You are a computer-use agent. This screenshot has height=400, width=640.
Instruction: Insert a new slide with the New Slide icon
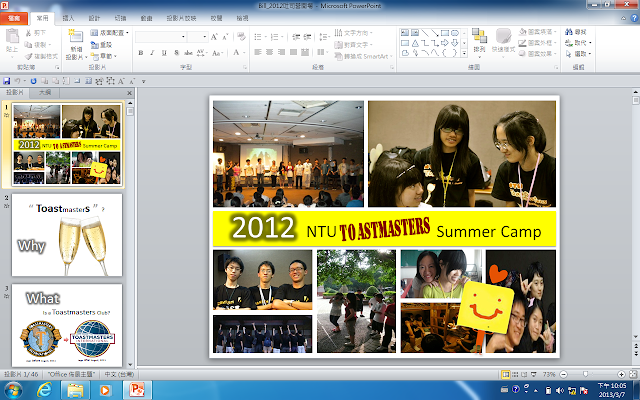(76, 36)
